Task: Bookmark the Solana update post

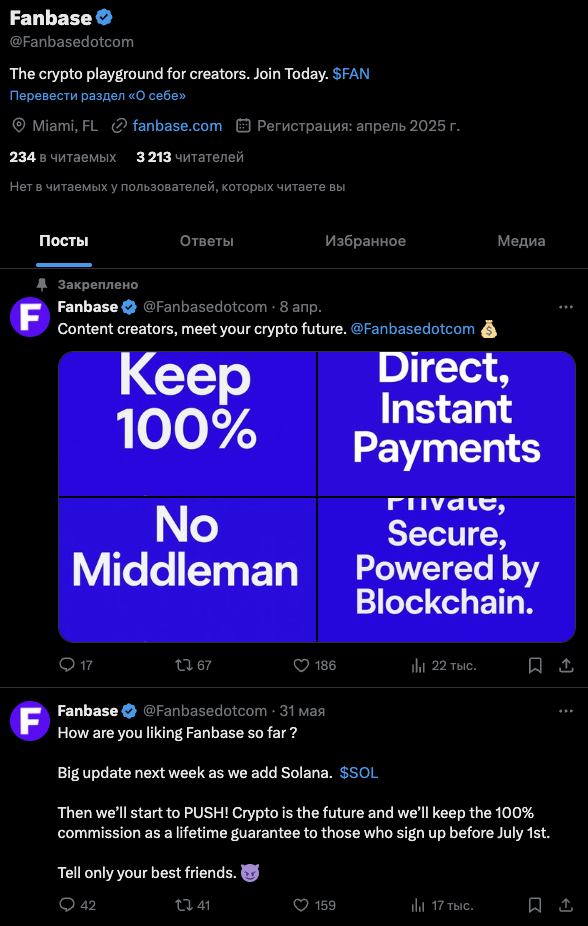Action: point(535,905)
